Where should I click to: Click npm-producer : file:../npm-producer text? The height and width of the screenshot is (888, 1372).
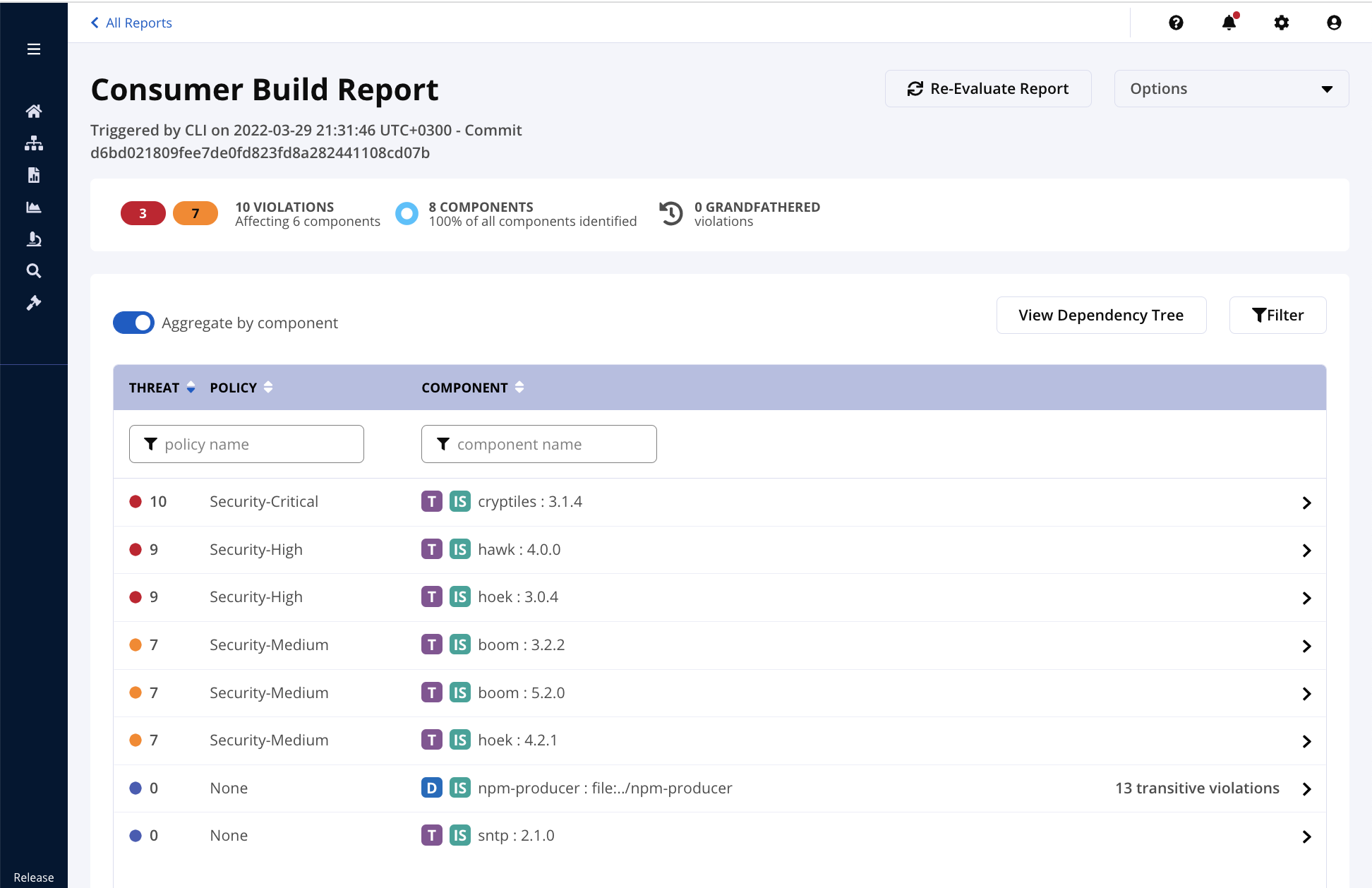(x=605, y=788)
